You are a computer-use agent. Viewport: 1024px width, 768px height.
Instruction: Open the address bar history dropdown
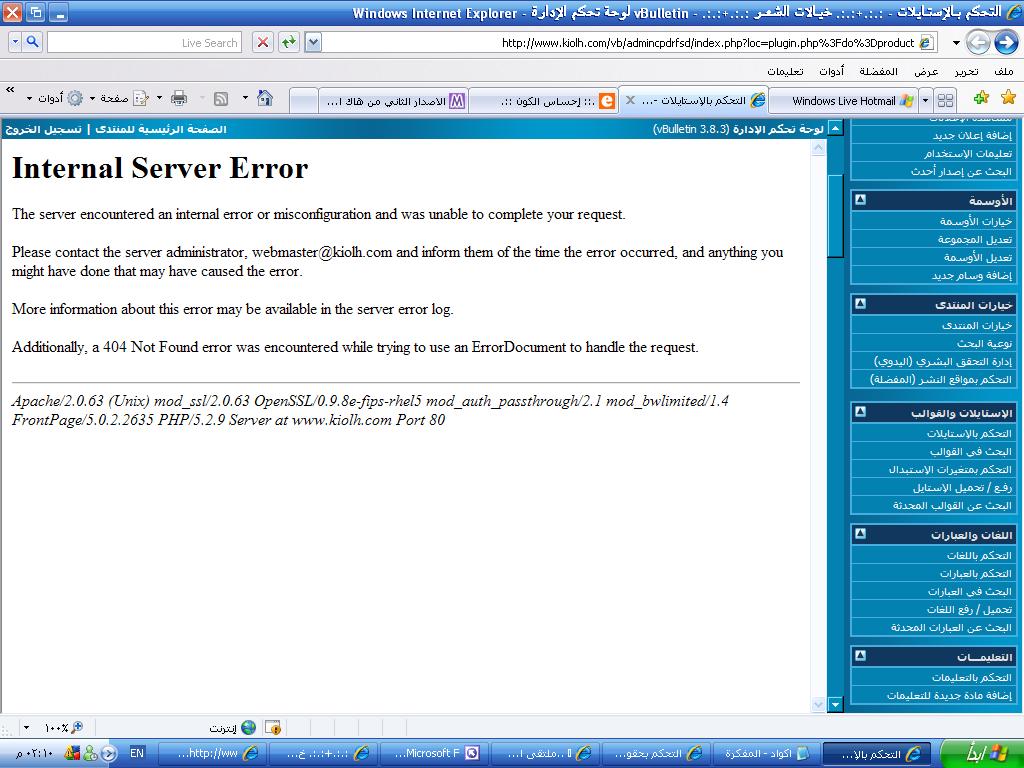coord(313,42)
